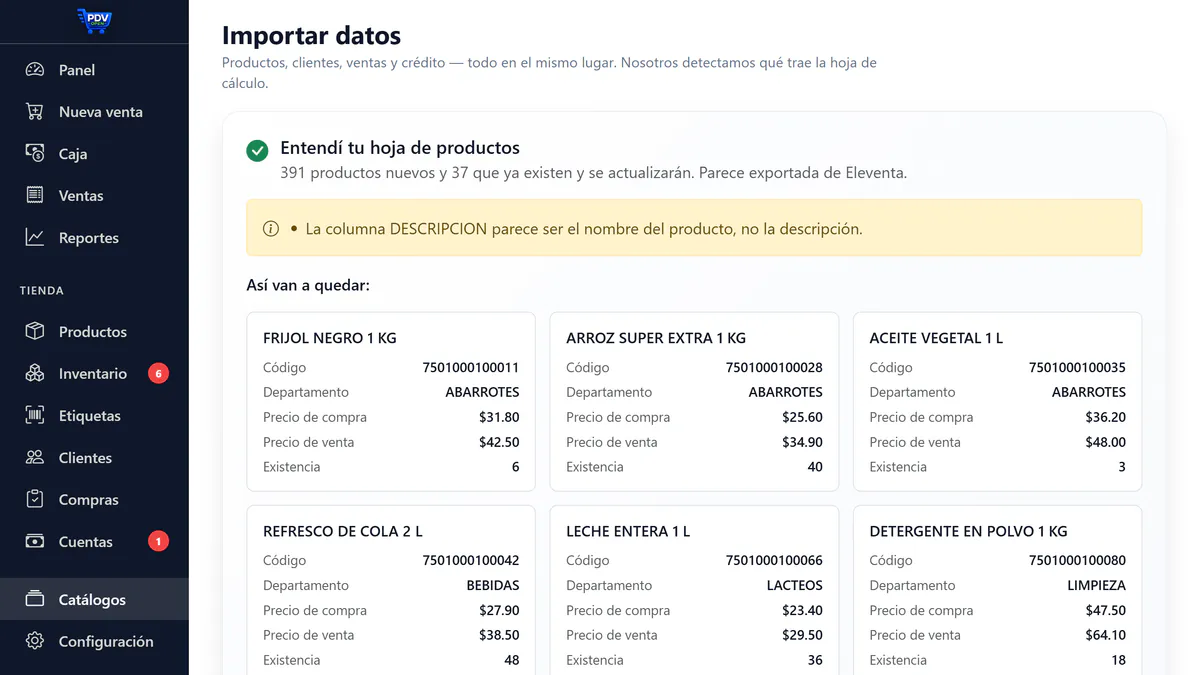Click the DETERGENTE EN POLVO 1 KG title

(x=969, y=531)
